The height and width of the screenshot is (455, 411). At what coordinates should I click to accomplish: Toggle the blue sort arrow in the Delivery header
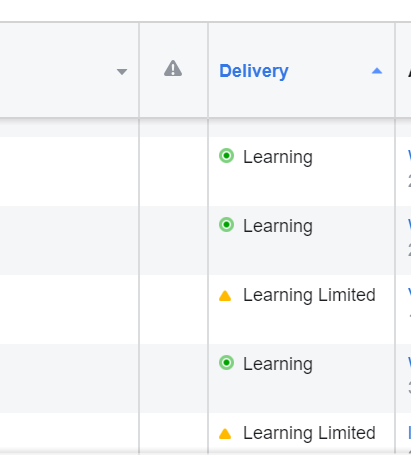click(x=377, y=71)
